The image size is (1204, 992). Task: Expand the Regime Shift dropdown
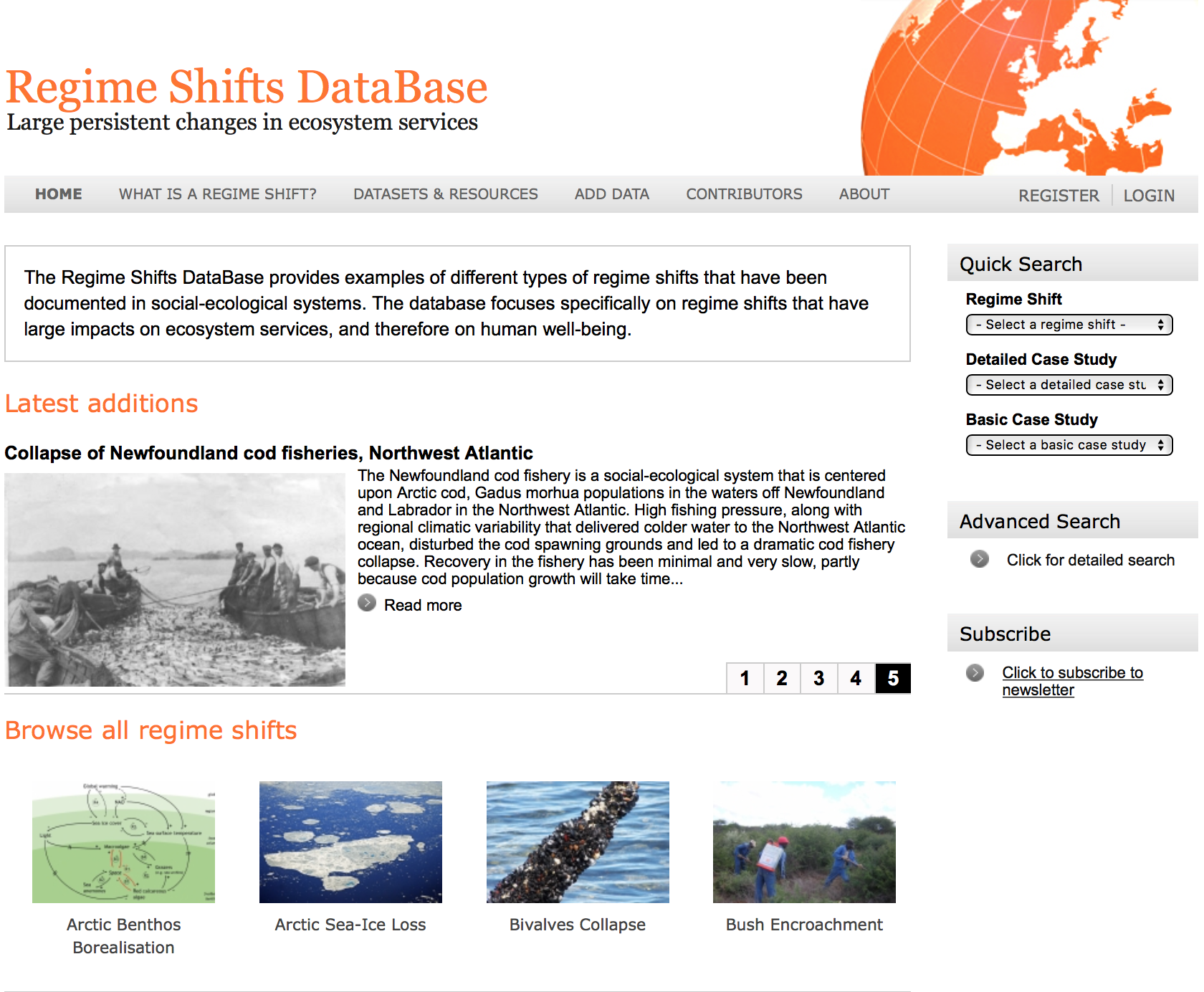pos(1069,325)
